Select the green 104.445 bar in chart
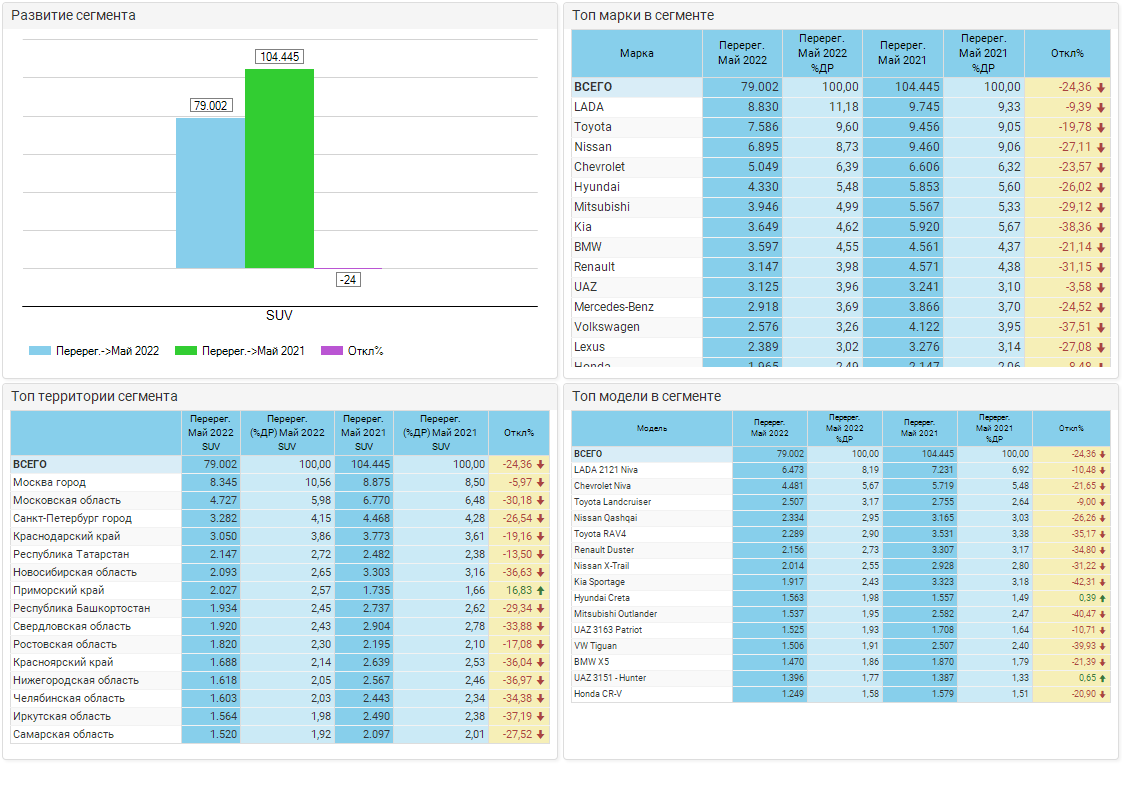Screen dimensions: 1122x793 [x=279, y=168]
